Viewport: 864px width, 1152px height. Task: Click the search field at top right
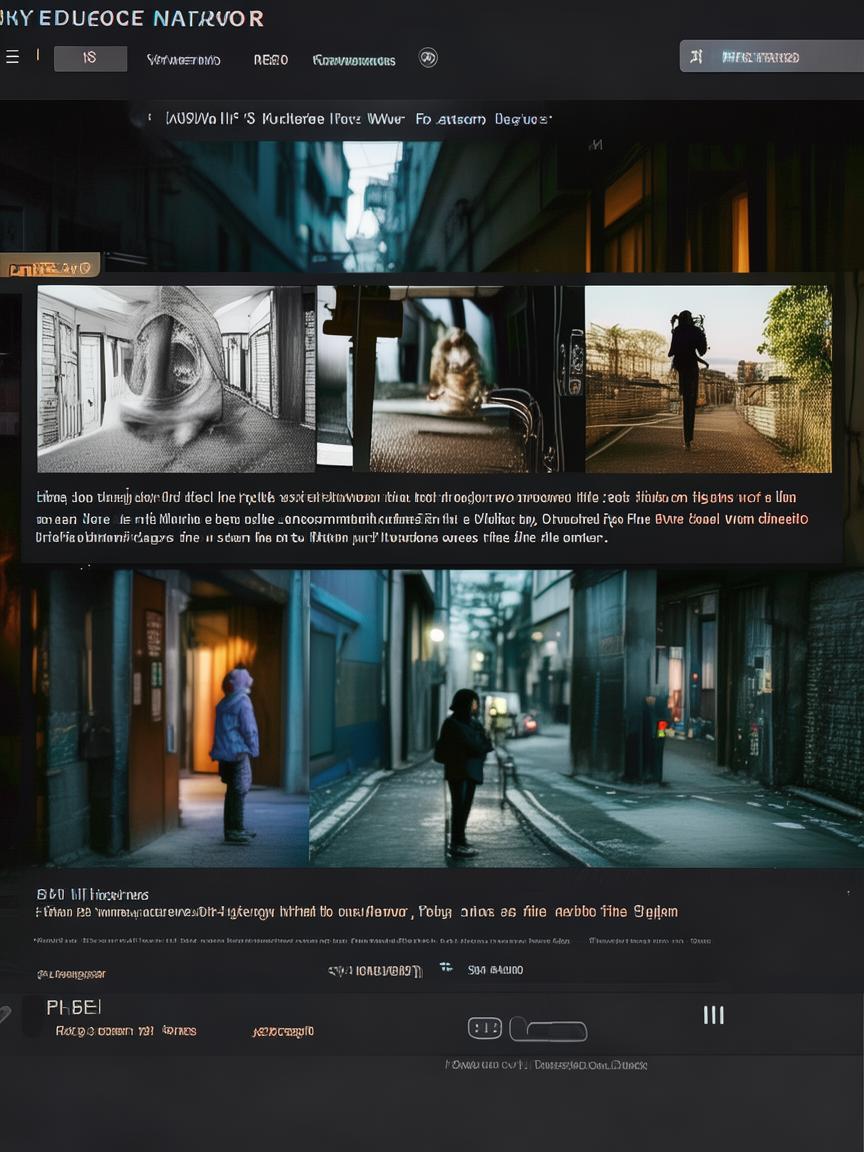coord(768,57)
